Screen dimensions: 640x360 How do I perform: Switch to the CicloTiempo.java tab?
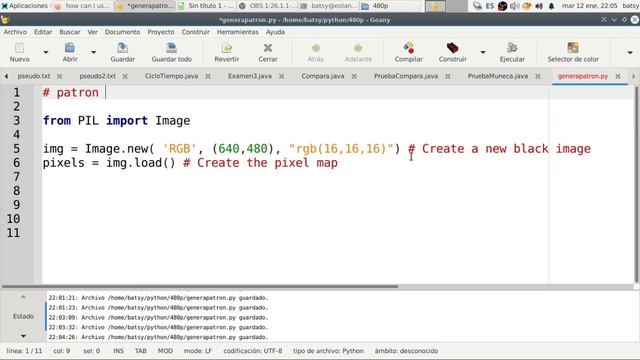pos(171,76)
